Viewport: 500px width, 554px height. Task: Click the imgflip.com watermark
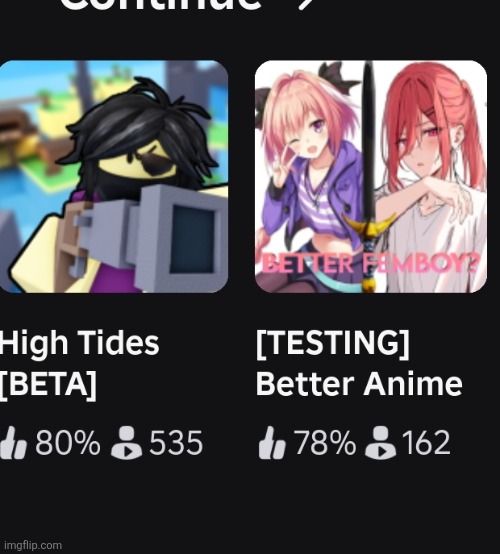[x=32, y=545]
